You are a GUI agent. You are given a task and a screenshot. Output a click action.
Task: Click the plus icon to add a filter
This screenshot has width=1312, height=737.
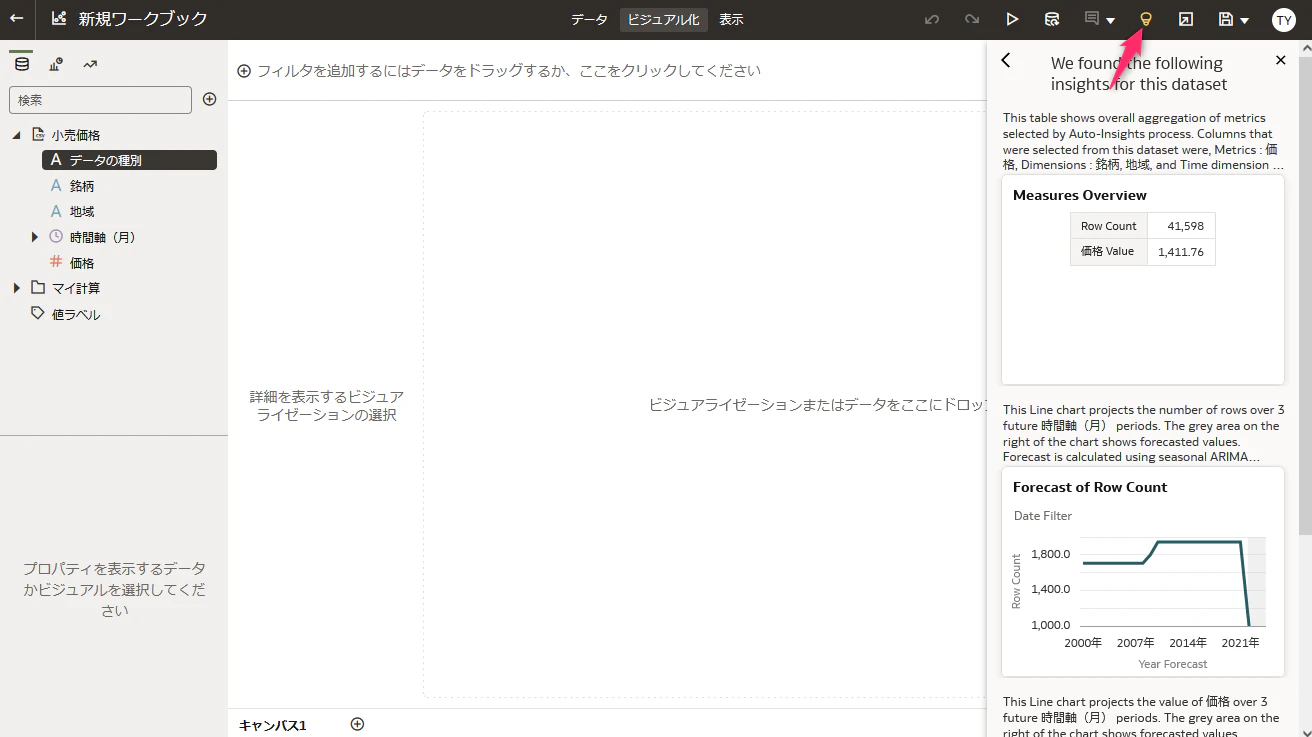tap(244, 71)
